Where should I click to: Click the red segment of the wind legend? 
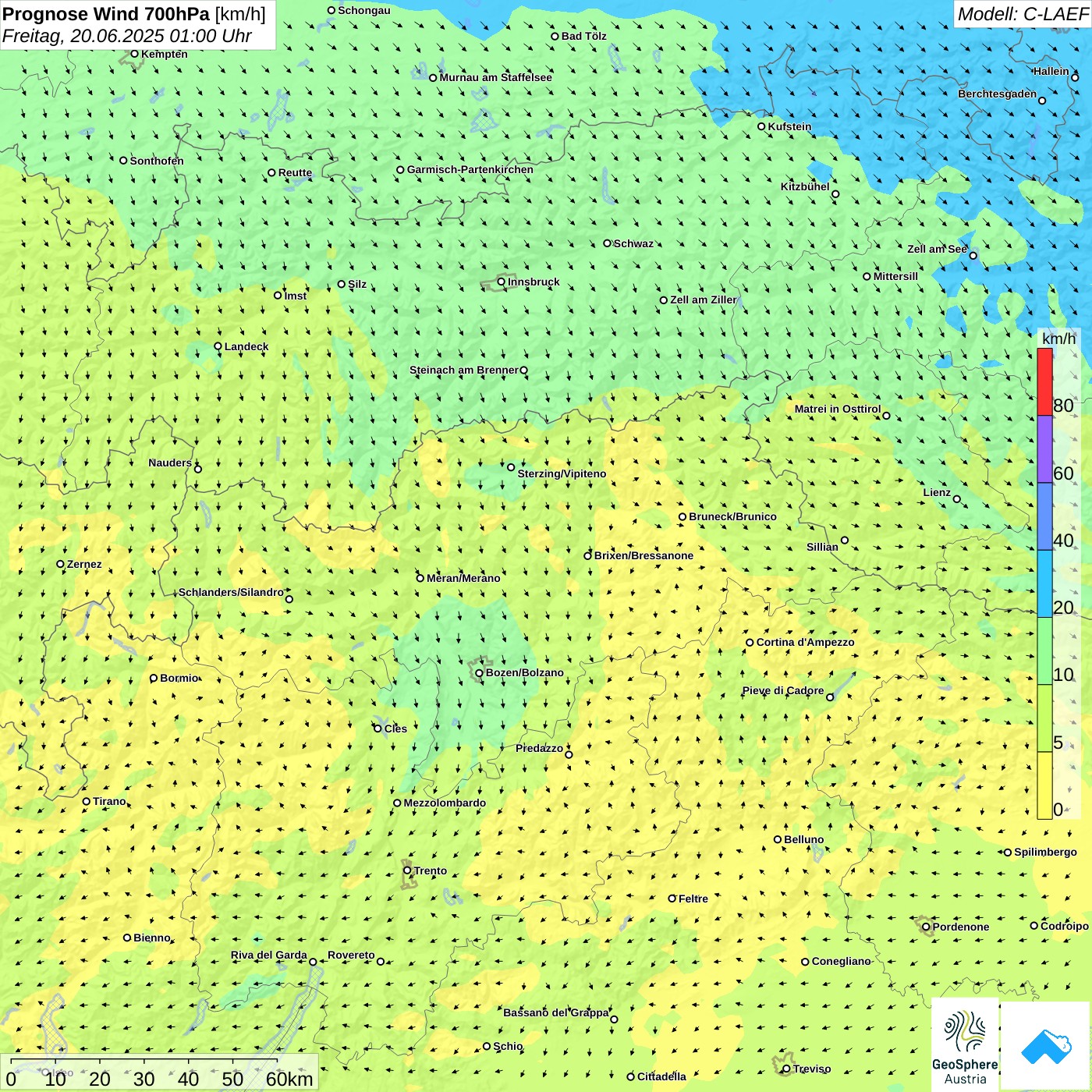[1044, 381]
